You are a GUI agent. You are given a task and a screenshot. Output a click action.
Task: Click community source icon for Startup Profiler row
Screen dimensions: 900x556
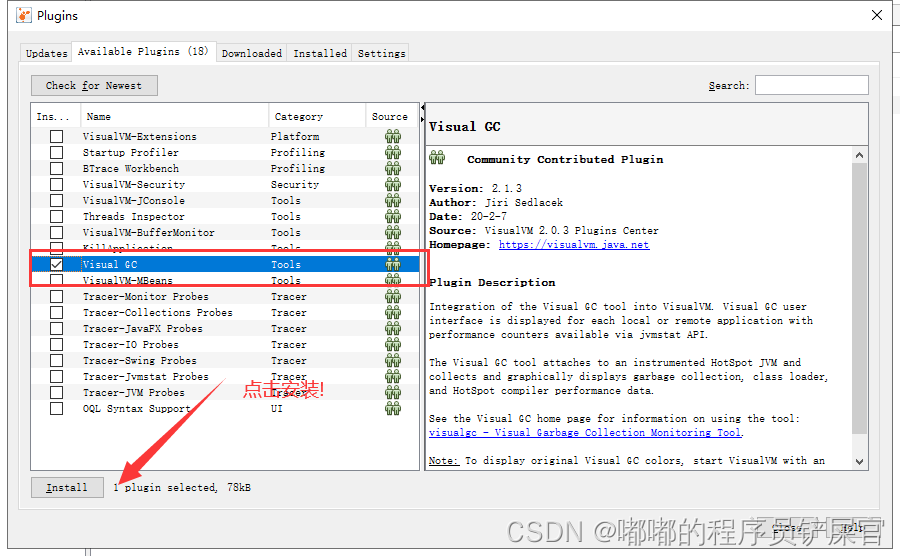(x=393, y=153)
